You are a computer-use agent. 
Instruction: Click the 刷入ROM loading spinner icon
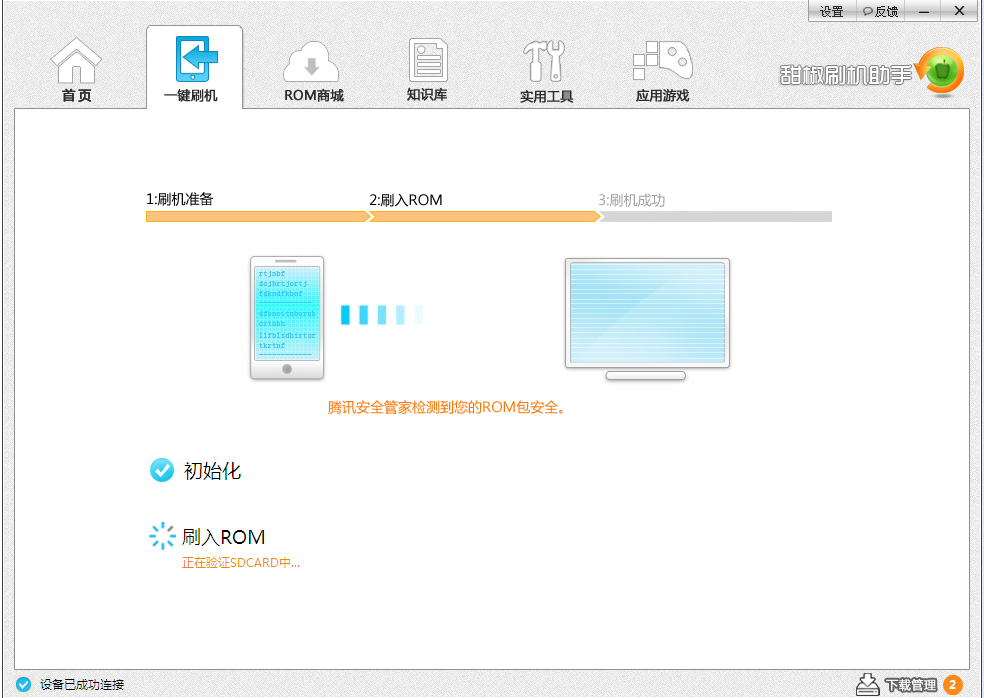(163, 536)
